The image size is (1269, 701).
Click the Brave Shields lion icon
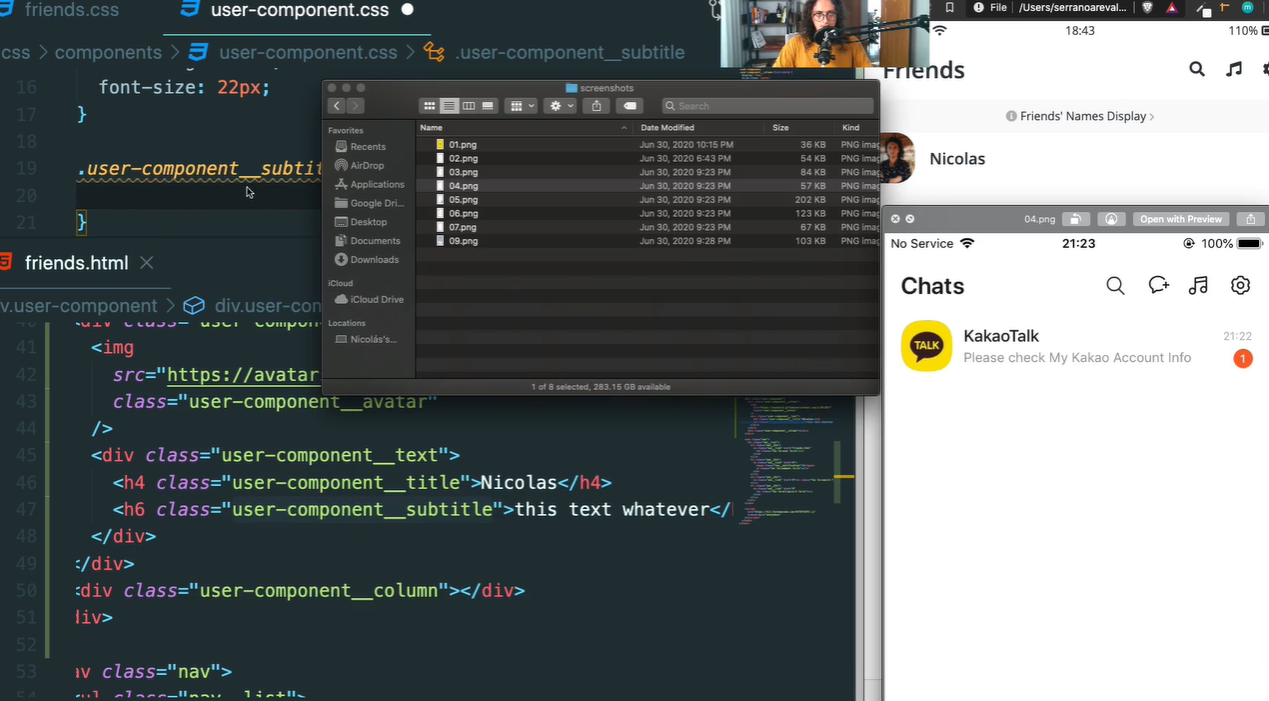pyautogui.click(x=1148, y=8)
